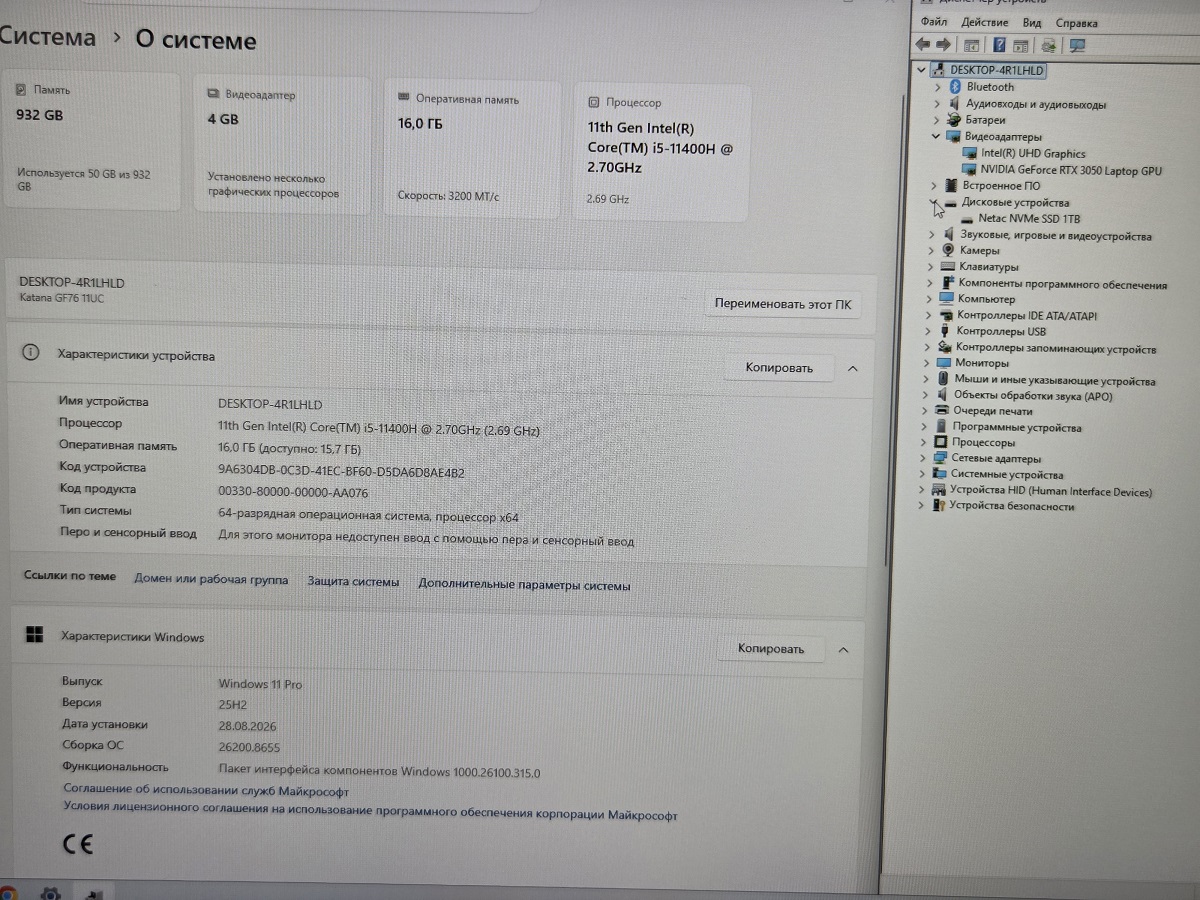Open the Действие menu
Image resolution: width=1200 pixels, height=900 pixels.
tap(985, 22)
